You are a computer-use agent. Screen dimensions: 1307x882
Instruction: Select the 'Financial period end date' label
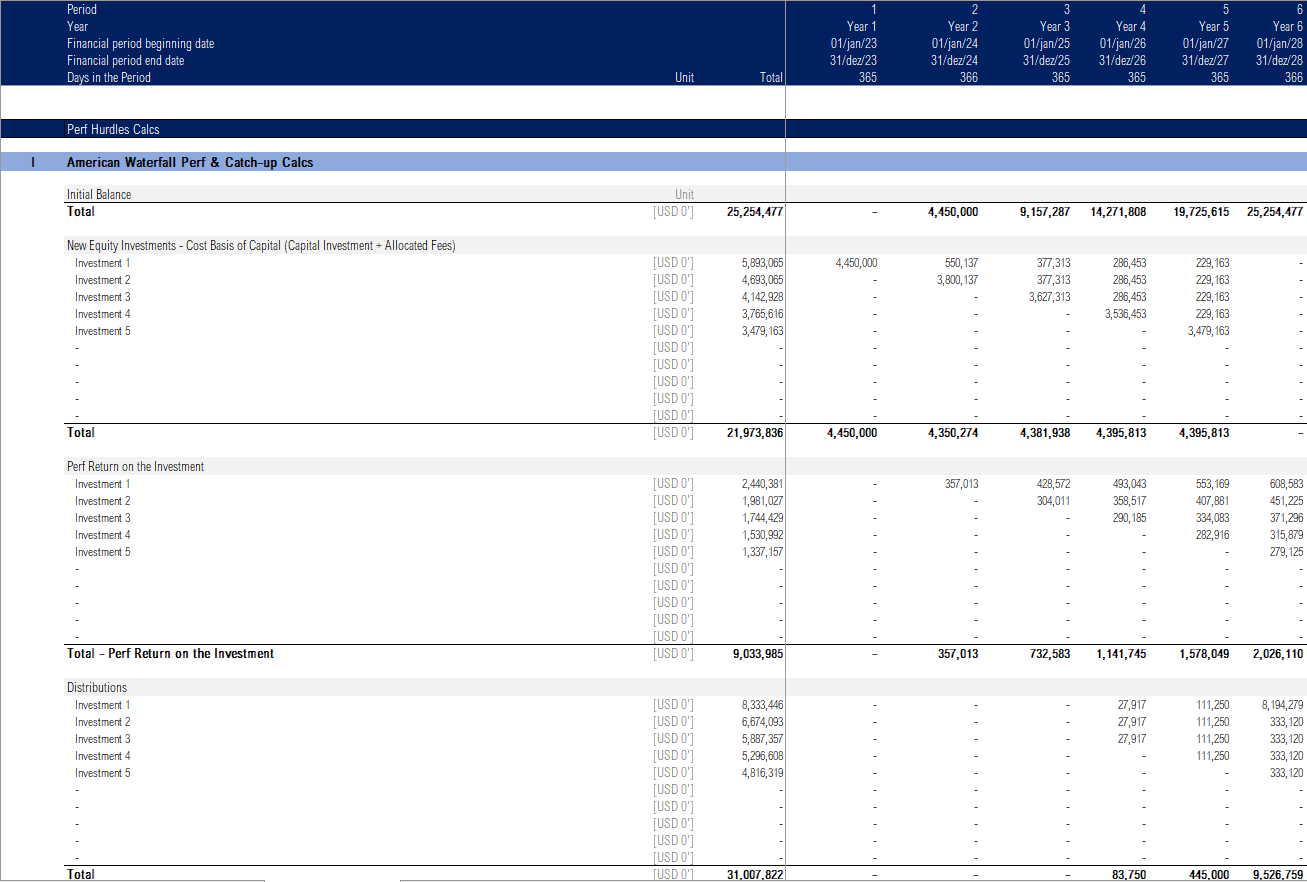coord(125,60)
